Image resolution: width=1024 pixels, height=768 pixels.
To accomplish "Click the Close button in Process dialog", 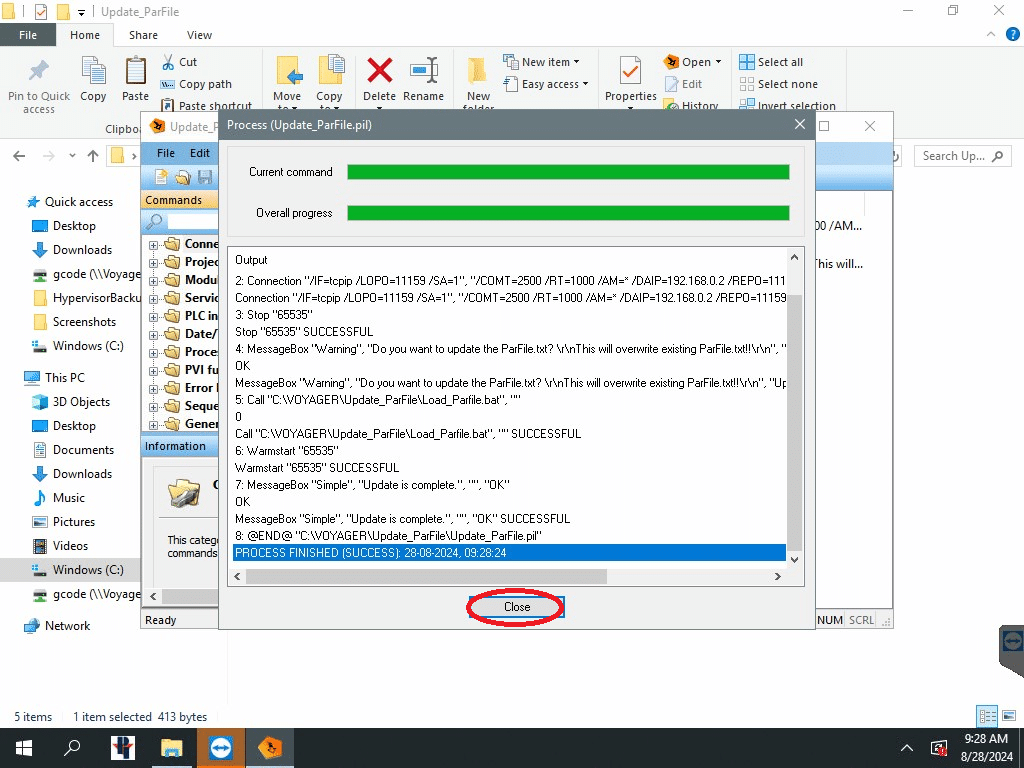I will pos(516,607).
